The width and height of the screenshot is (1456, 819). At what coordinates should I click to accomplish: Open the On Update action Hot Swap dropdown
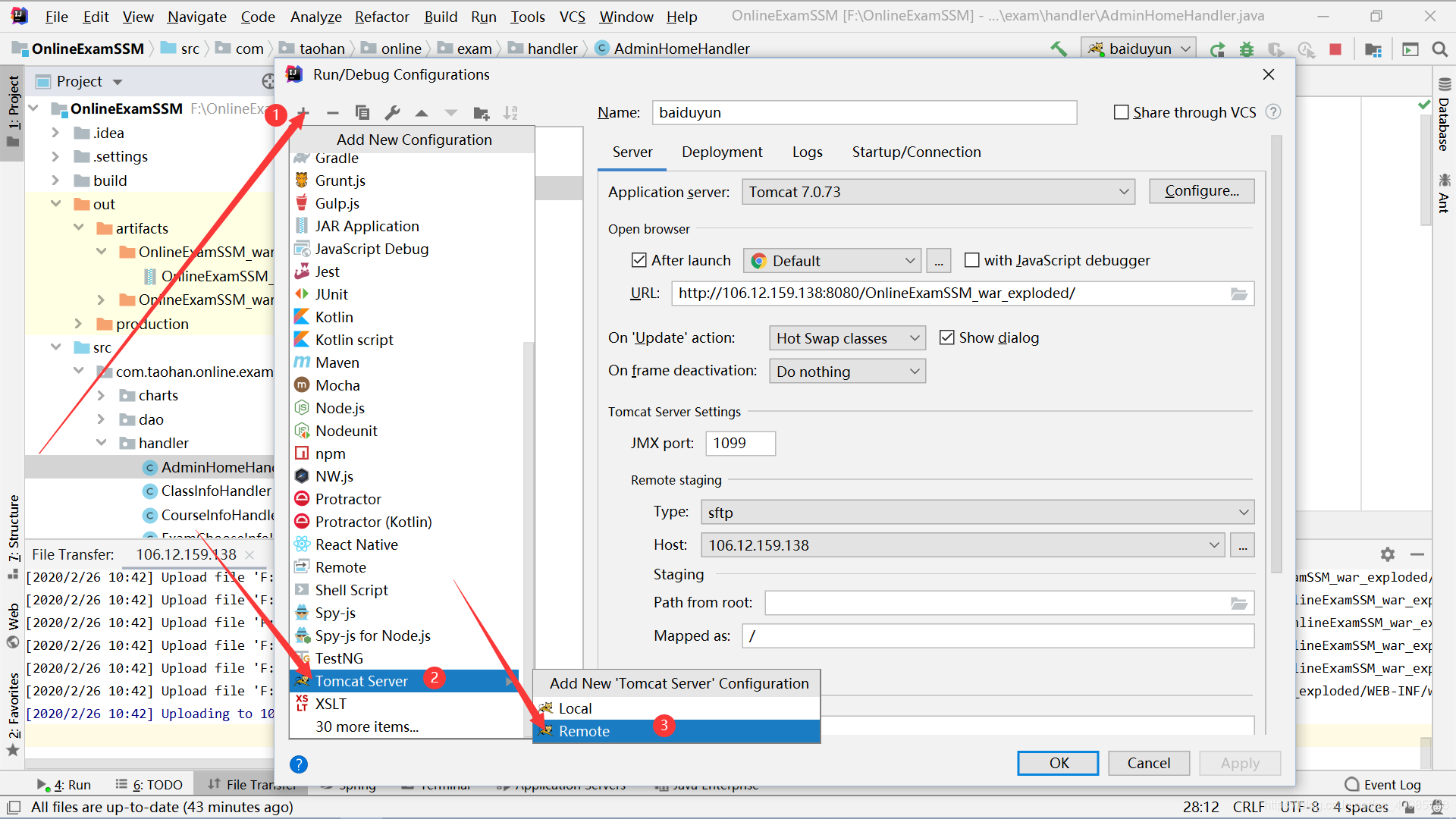(x=846, y=337)
